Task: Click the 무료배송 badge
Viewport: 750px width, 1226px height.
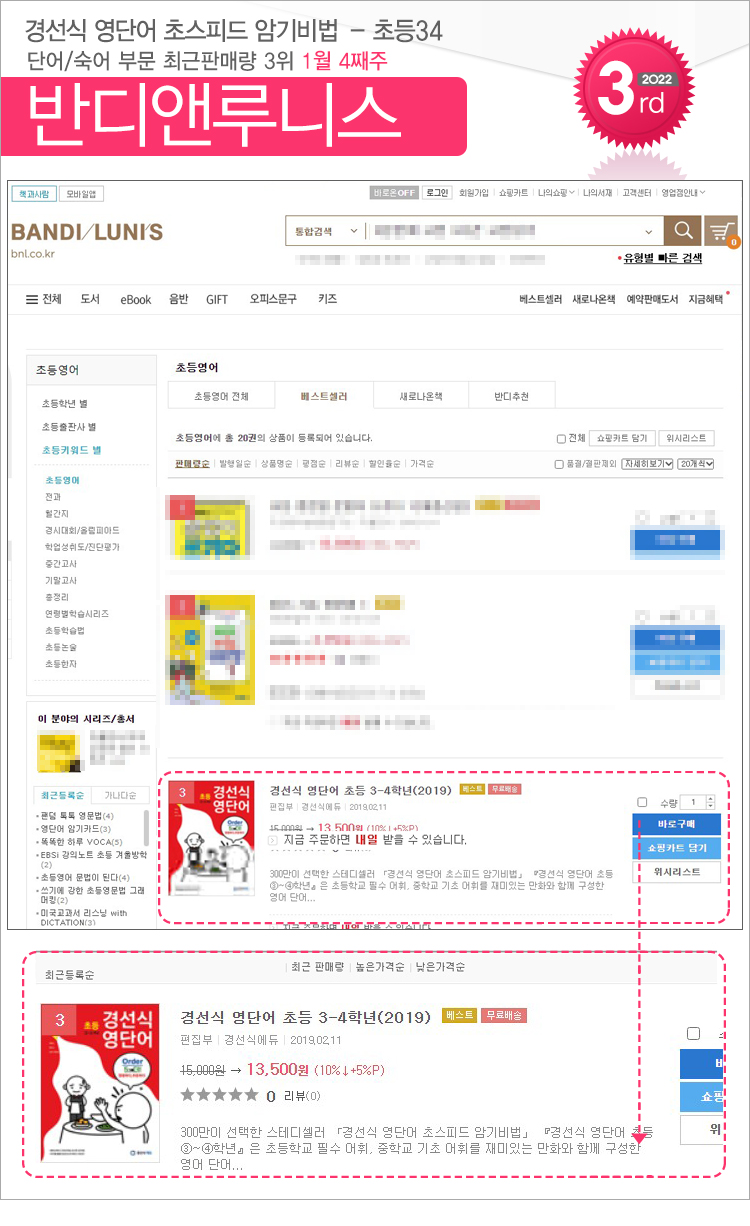Action: 504,789
